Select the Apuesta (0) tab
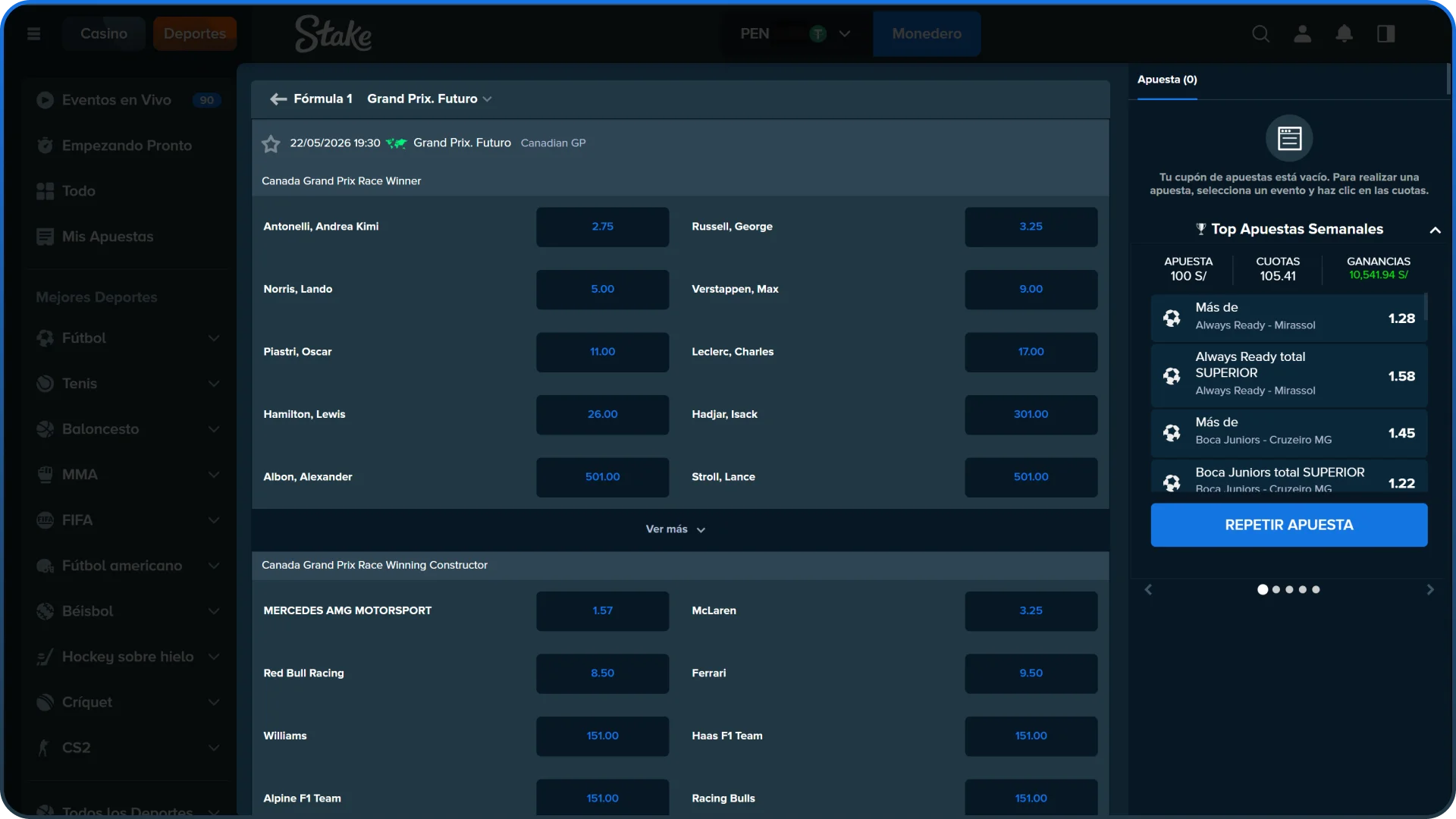This screenshot has height=819, width=1456. tap(1167, 80)
